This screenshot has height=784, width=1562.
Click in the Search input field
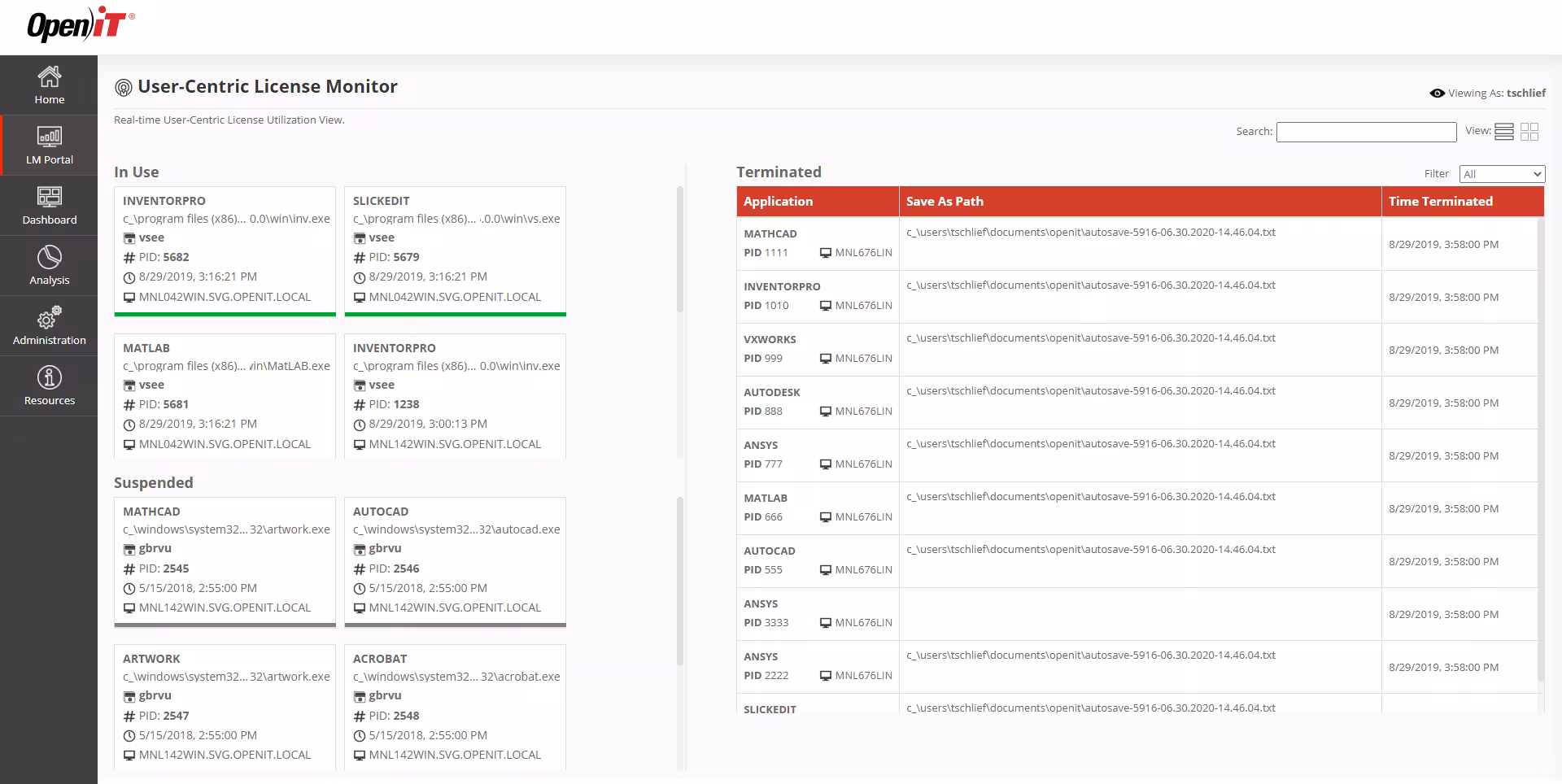coord(1366,132)
